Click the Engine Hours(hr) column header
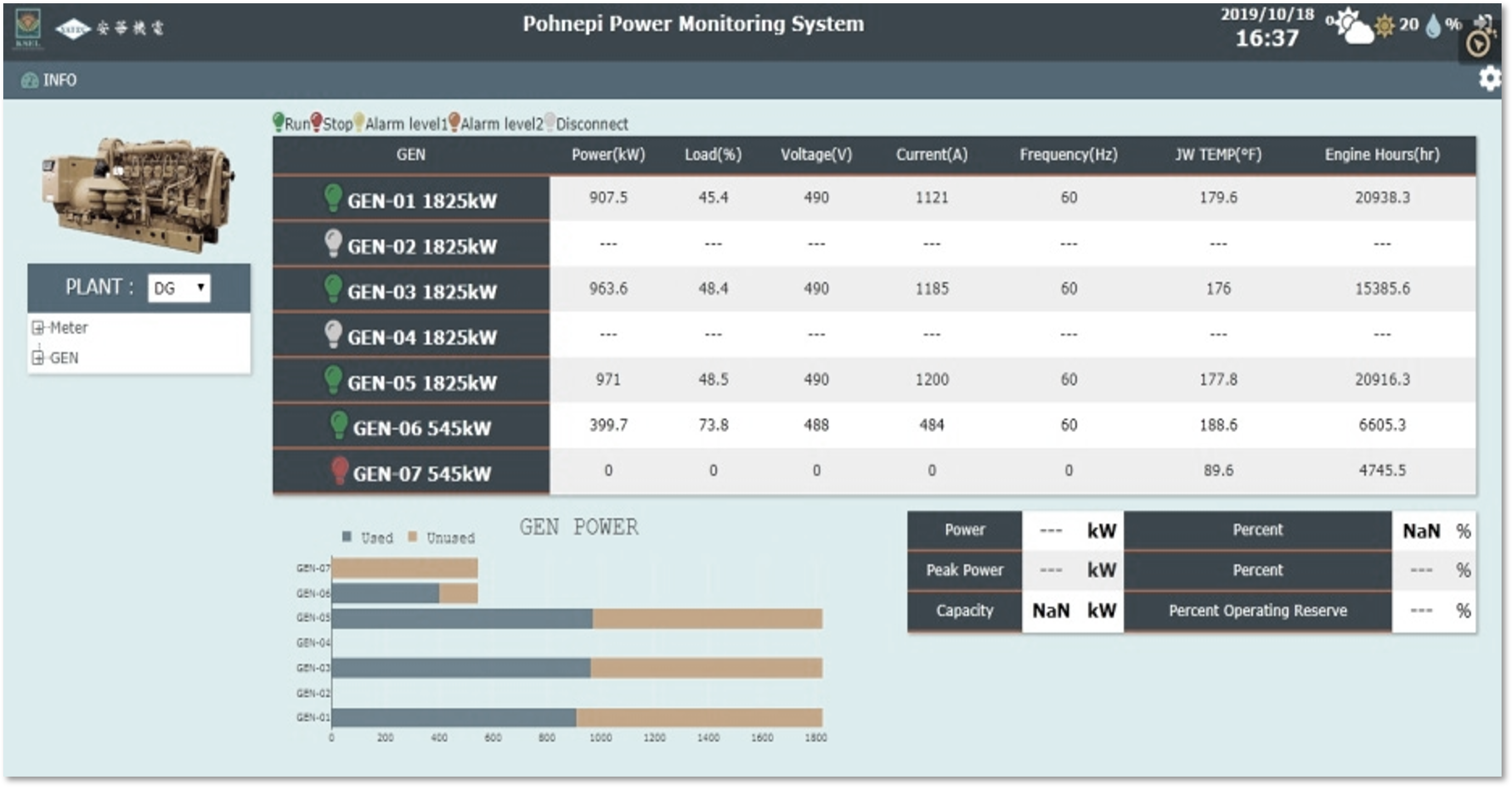This screenshot has width=1512, height=787. coord(1381,155)
